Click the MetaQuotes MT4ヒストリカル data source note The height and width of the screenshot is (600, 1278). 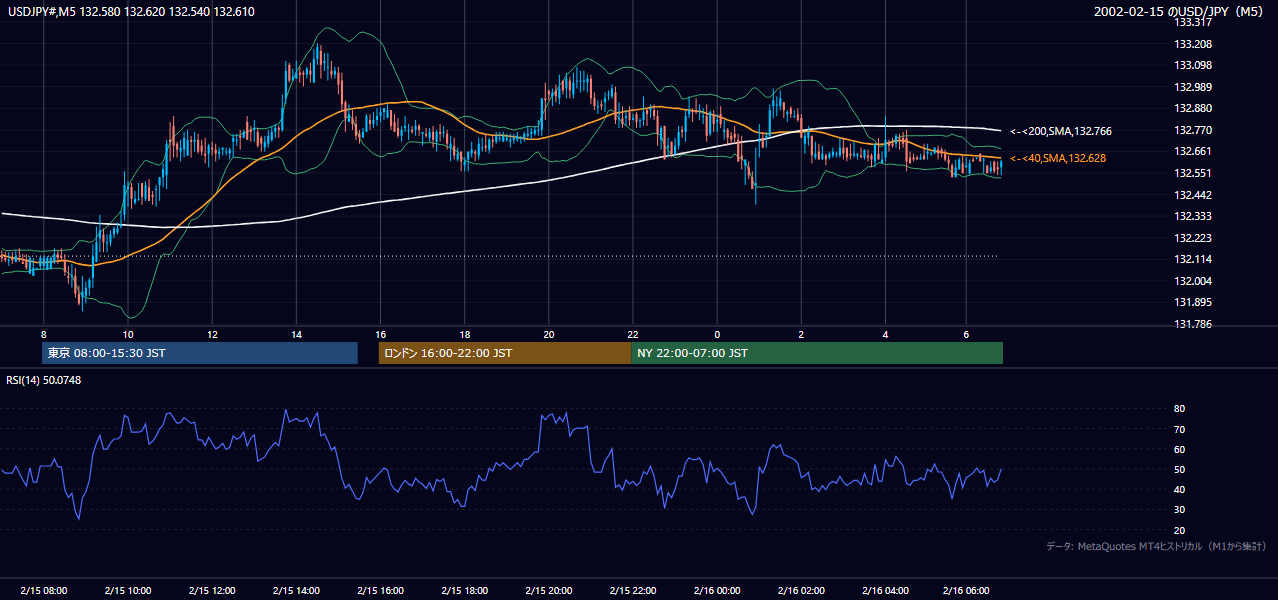[1156, 546]
